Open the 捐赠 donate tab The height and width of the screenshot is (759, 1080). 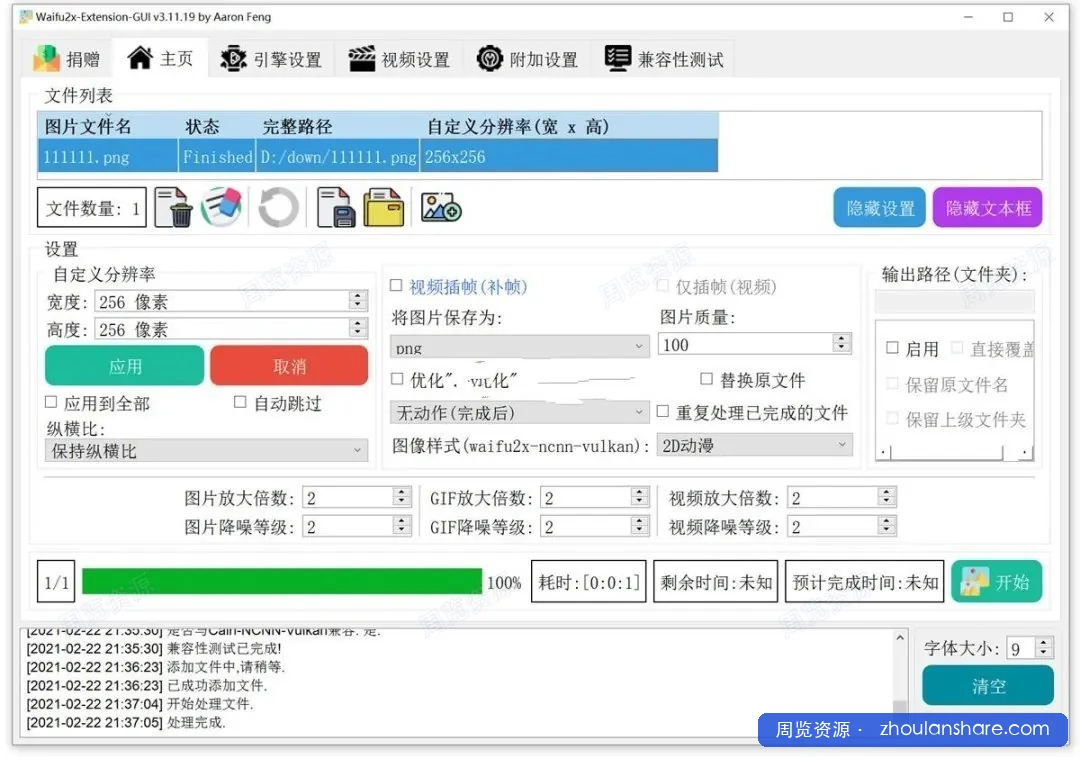(67, 59)
